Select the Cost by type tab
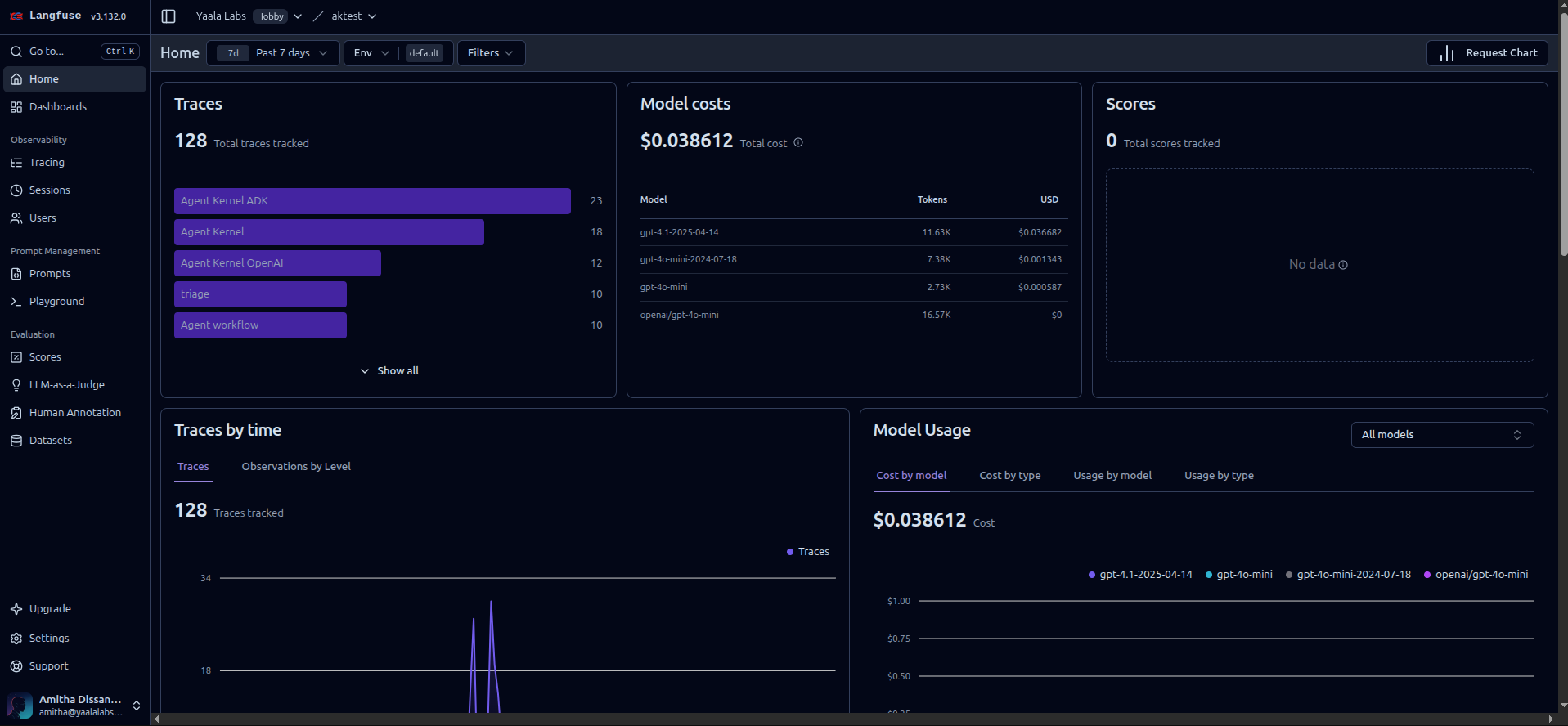Screen dimensions: 1568x726 pyautogui.click(x=1010, y=476)
